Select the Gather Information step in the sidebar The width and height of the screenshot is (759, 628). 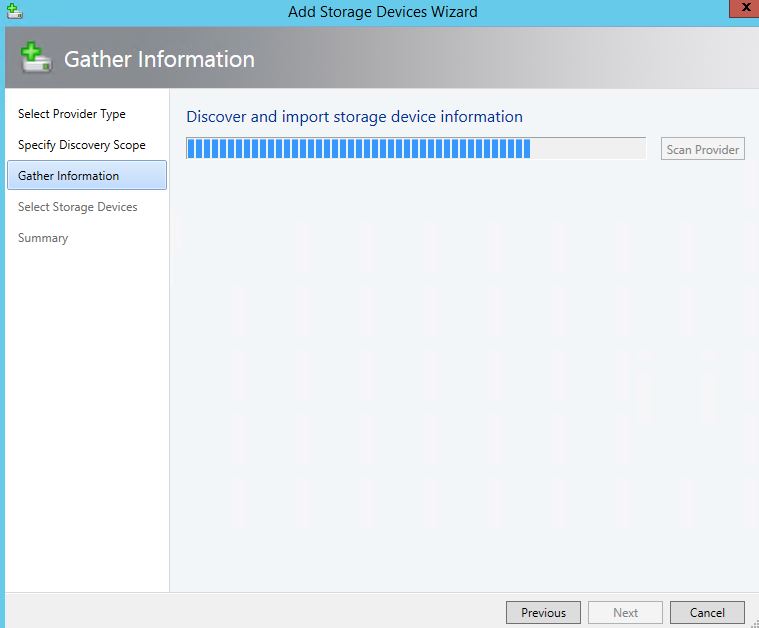(x=87, y=175)
